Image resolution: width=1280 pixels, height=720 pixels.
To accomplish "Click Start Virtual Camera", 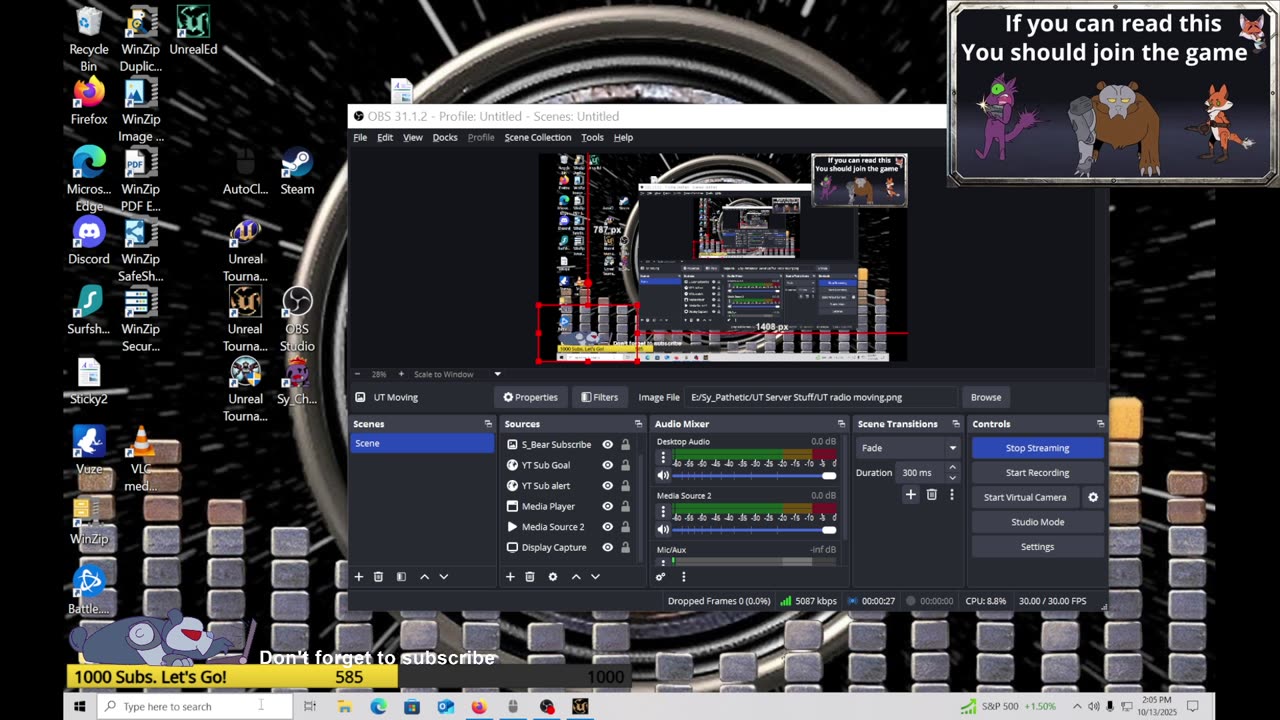I will pos(1025,497).
